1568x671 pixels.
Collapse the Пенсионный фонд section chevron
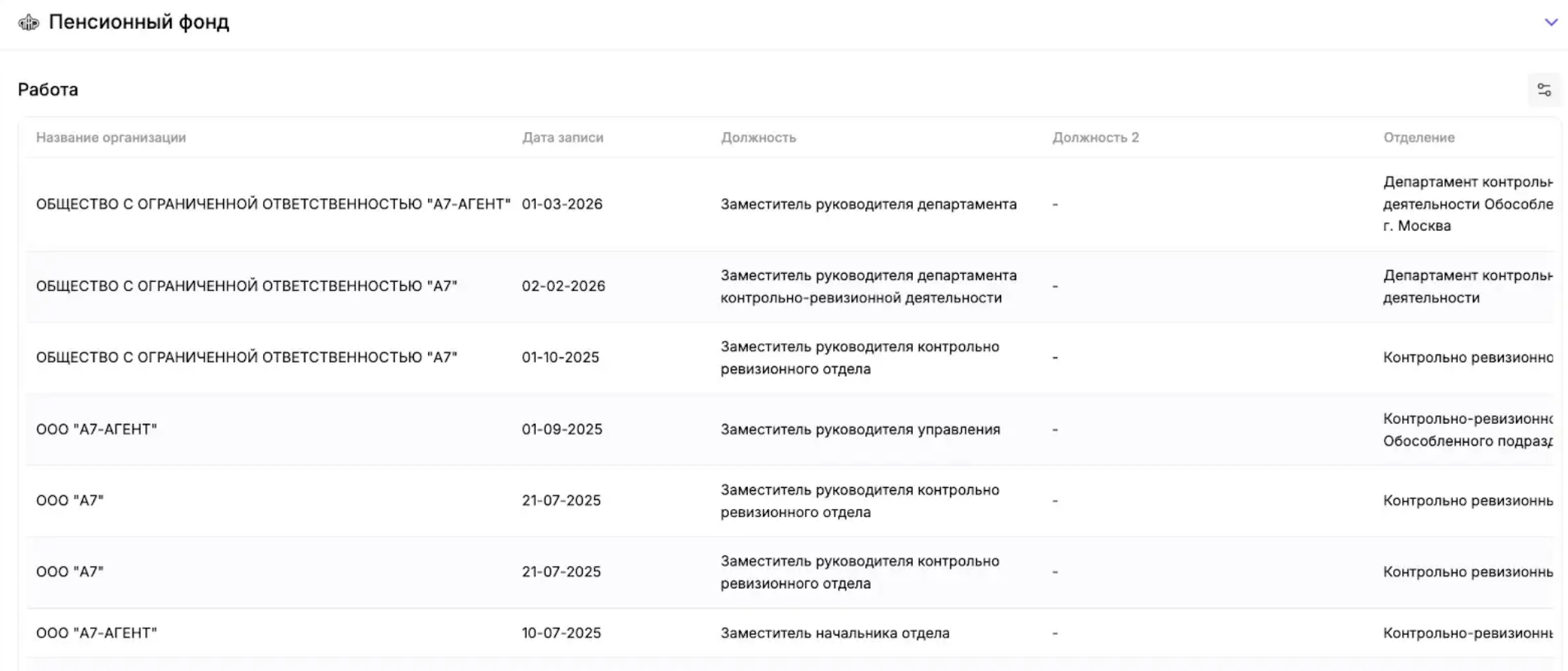pos(1551,23)
